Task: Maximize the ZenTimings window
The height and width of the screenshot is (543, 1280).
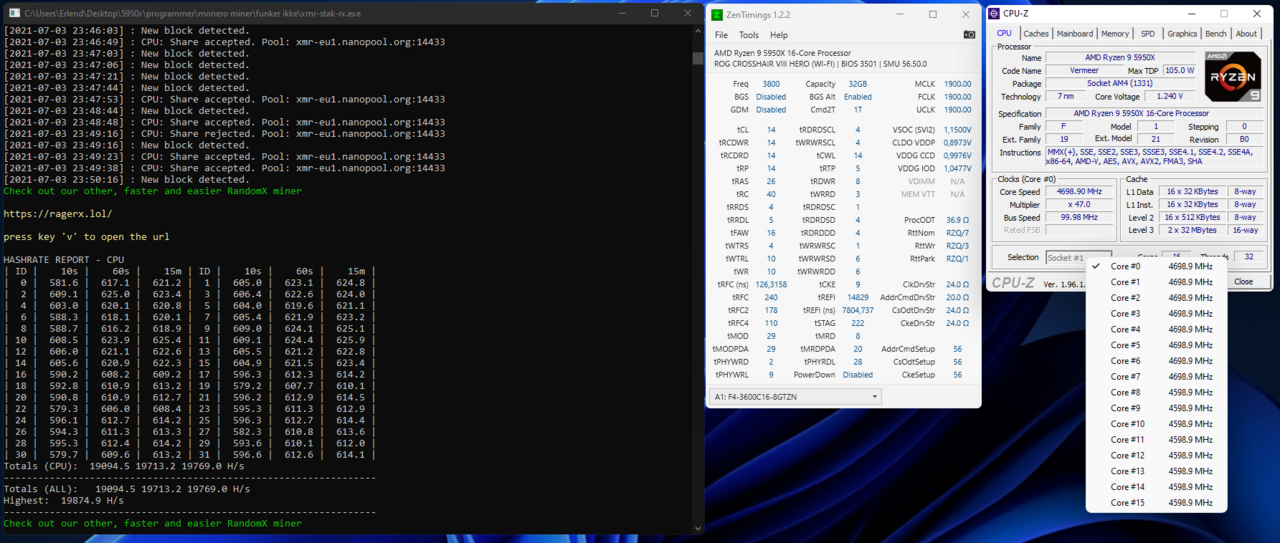Action: 932,14
